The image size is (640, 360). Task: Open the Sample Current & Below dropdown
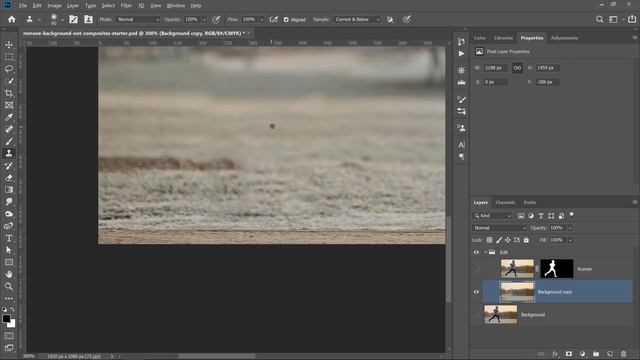(358, 20)
